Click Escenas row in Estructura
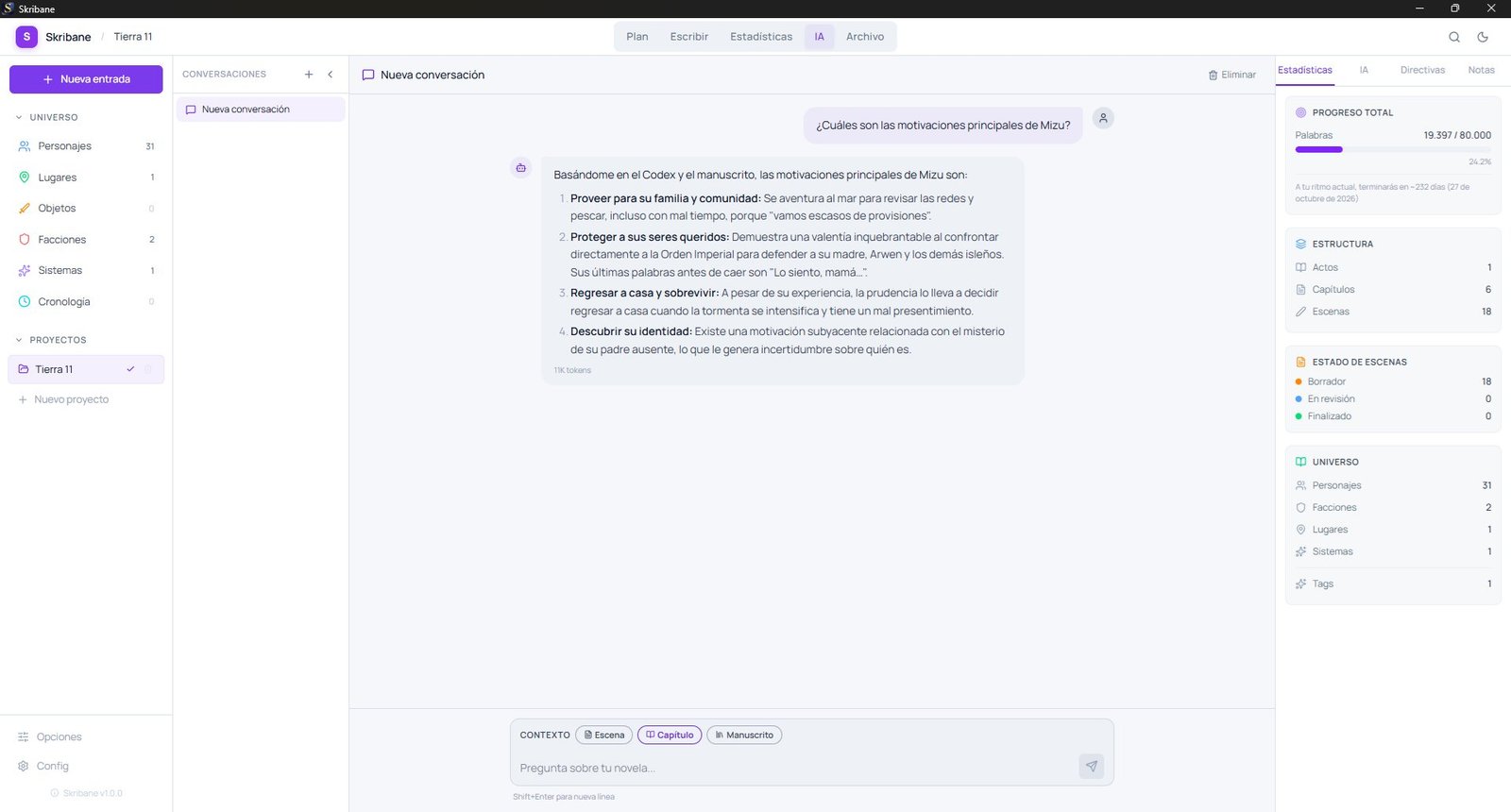This screenshot has height=812, width=1511. (1393, 312)
